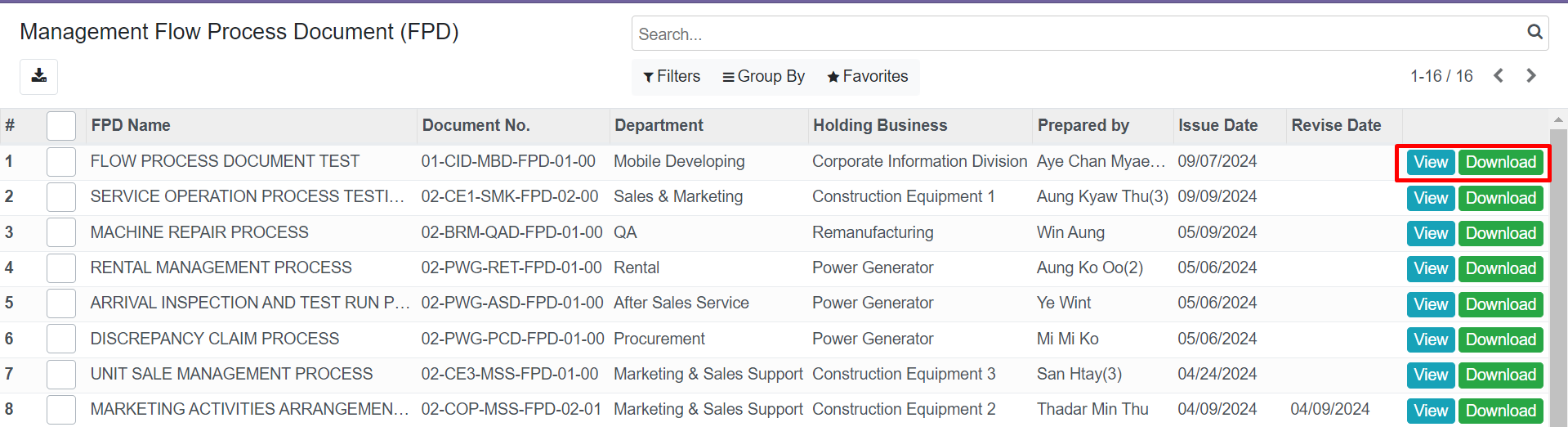Click issue date 04/24/2024 cell
This screenshot has width=1568, height=427.
coord(1217,374)
